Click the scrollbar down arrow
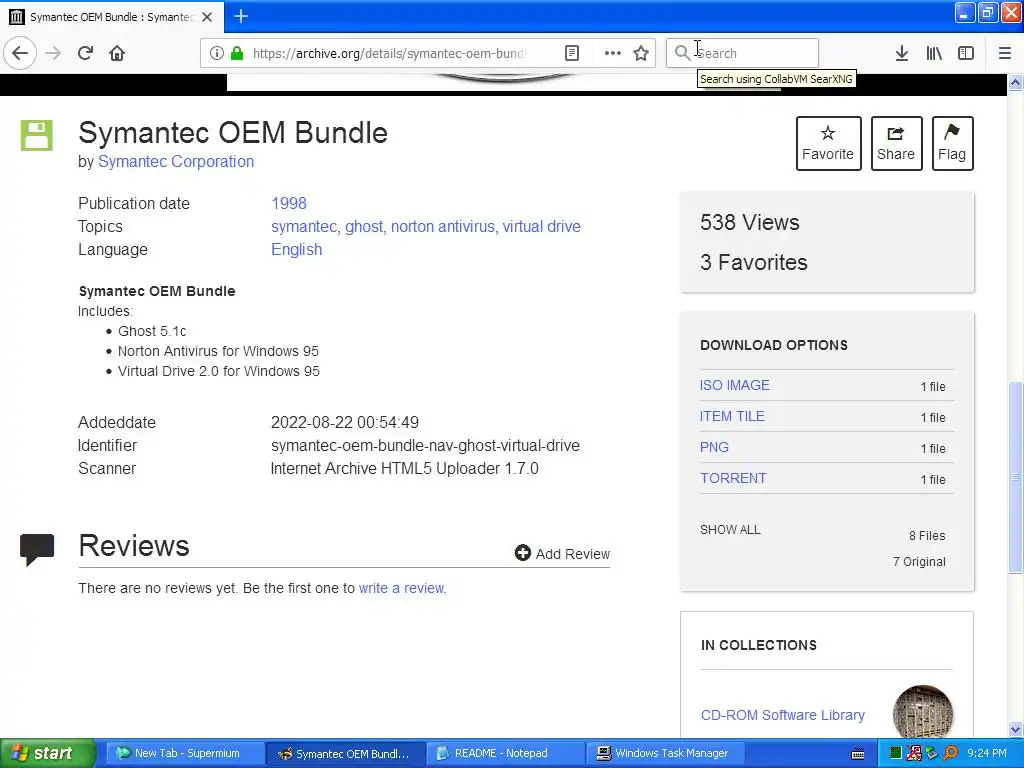This screenshot has height=768, width=1024. 1016,729
